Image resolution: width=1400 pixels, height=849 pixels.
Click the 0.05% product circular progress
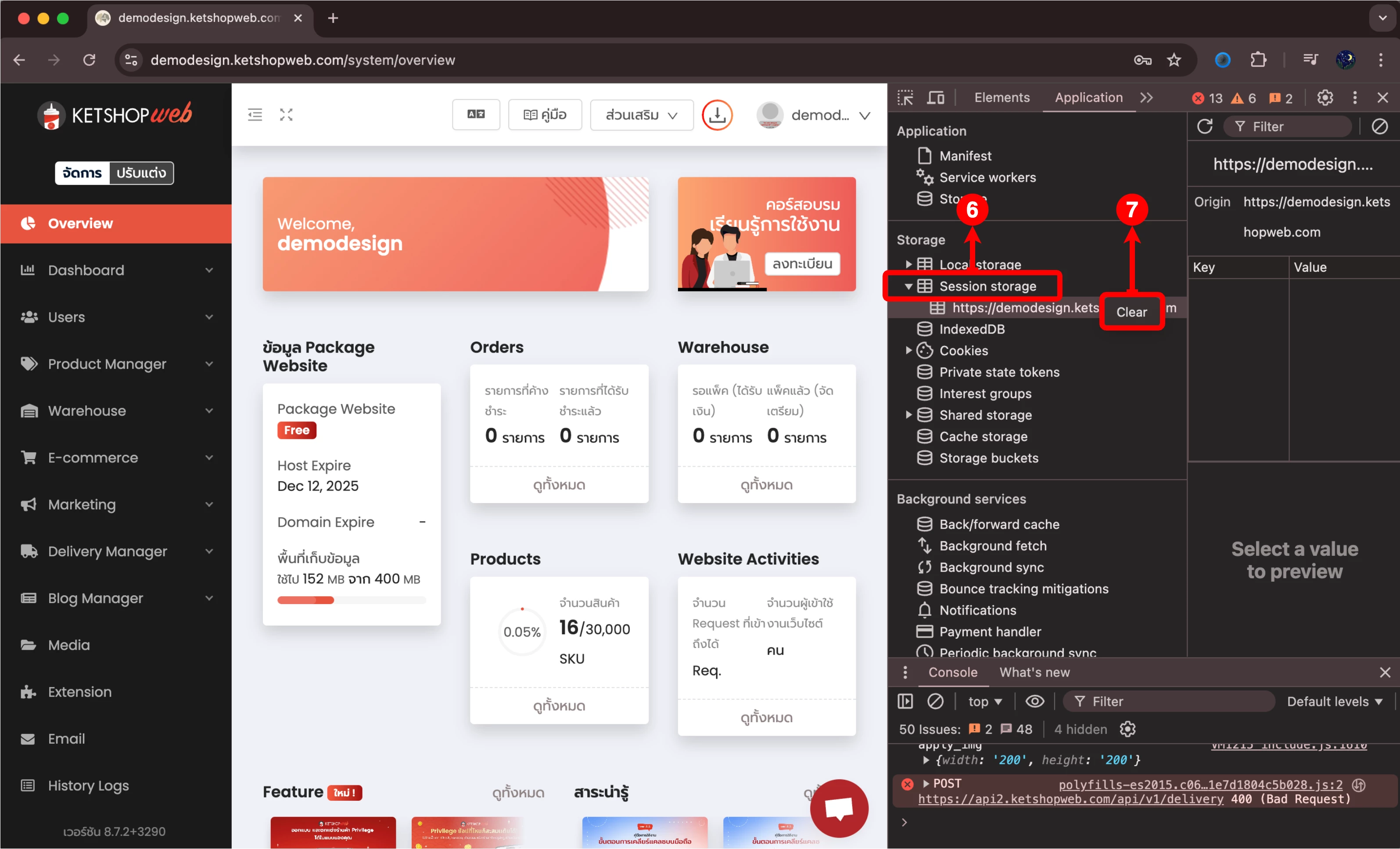(x=521, y=632)
